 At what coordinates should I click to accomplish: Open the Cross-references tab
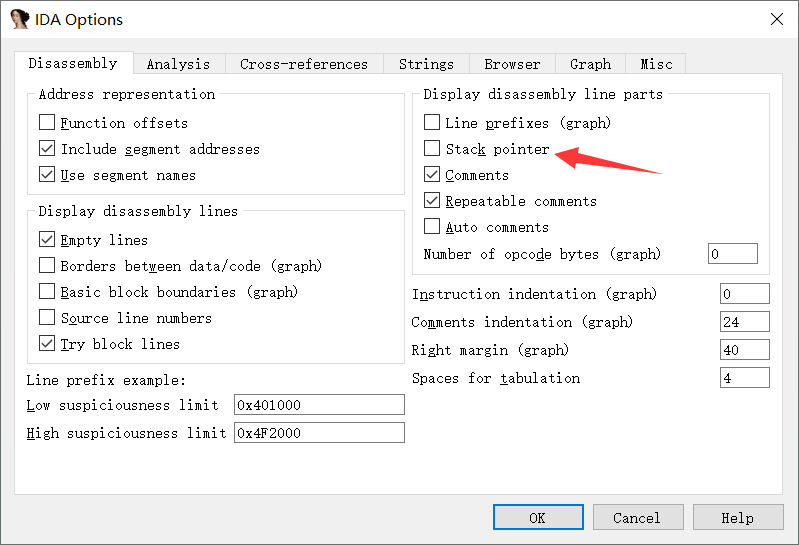tap(303, 64)
